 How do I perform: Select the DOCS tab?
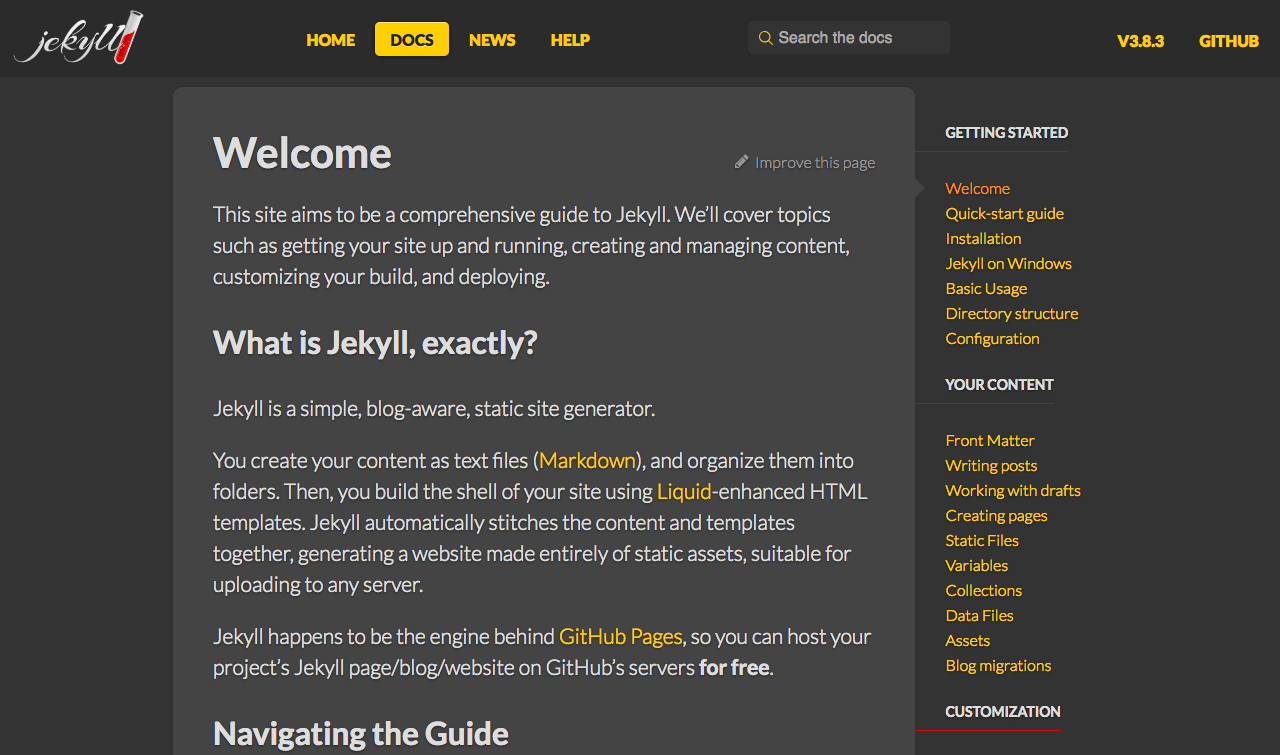412,40
